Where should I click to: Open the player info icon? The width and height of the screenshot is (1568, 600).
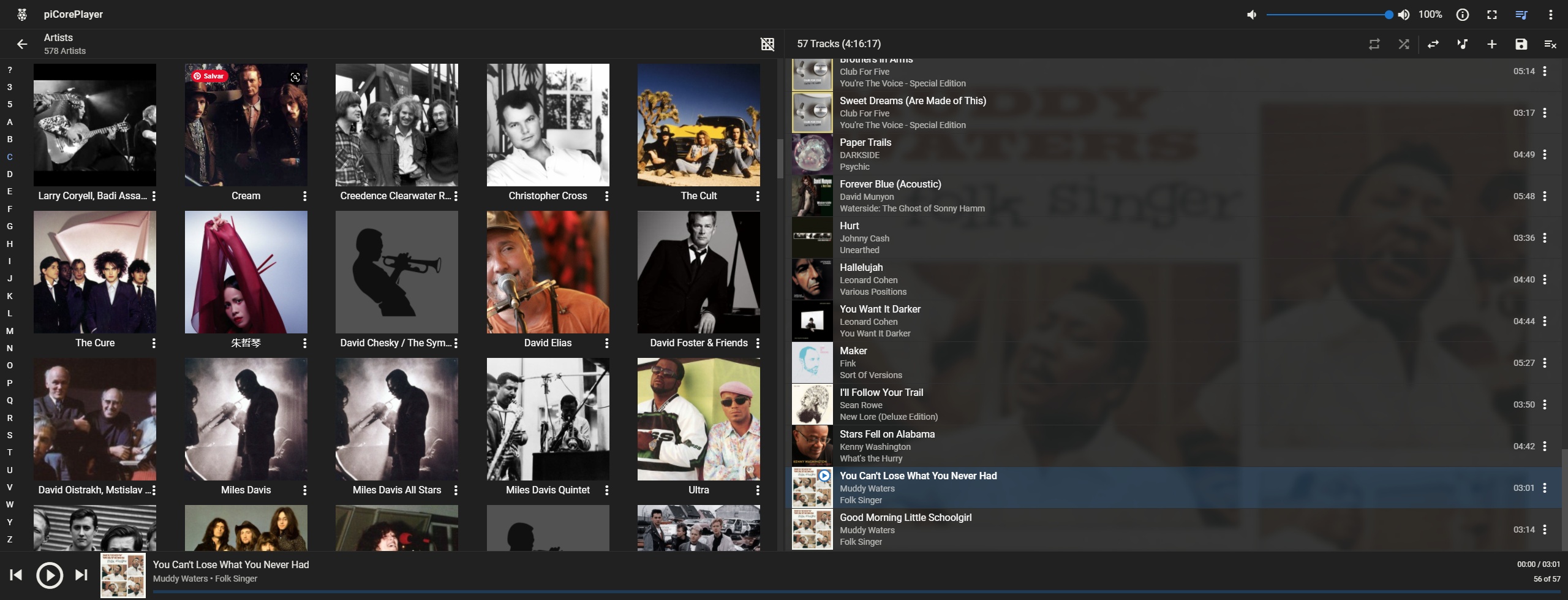click(1463, 15)
